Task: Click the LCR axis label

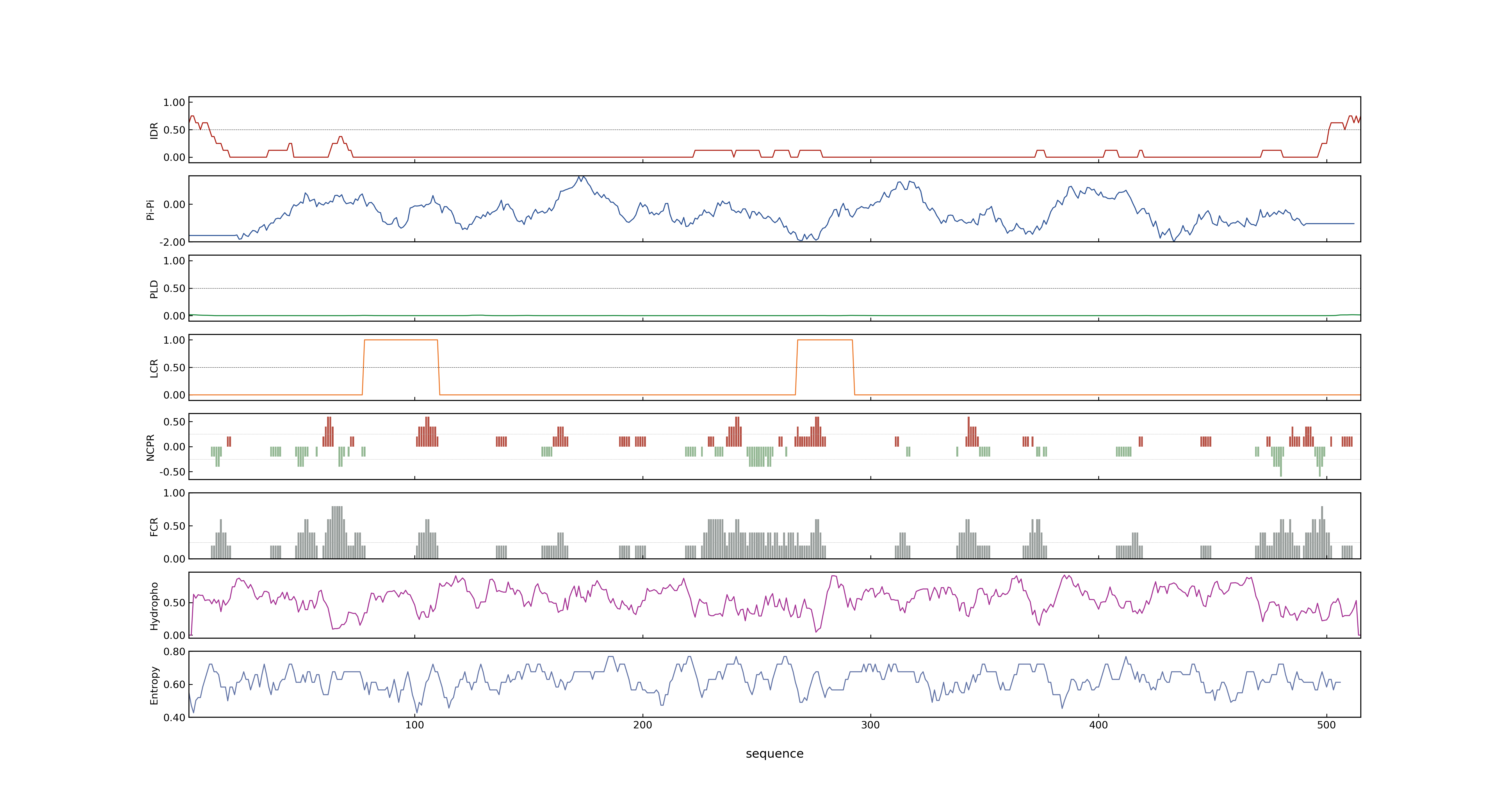Action: click(x=154, y=368)
